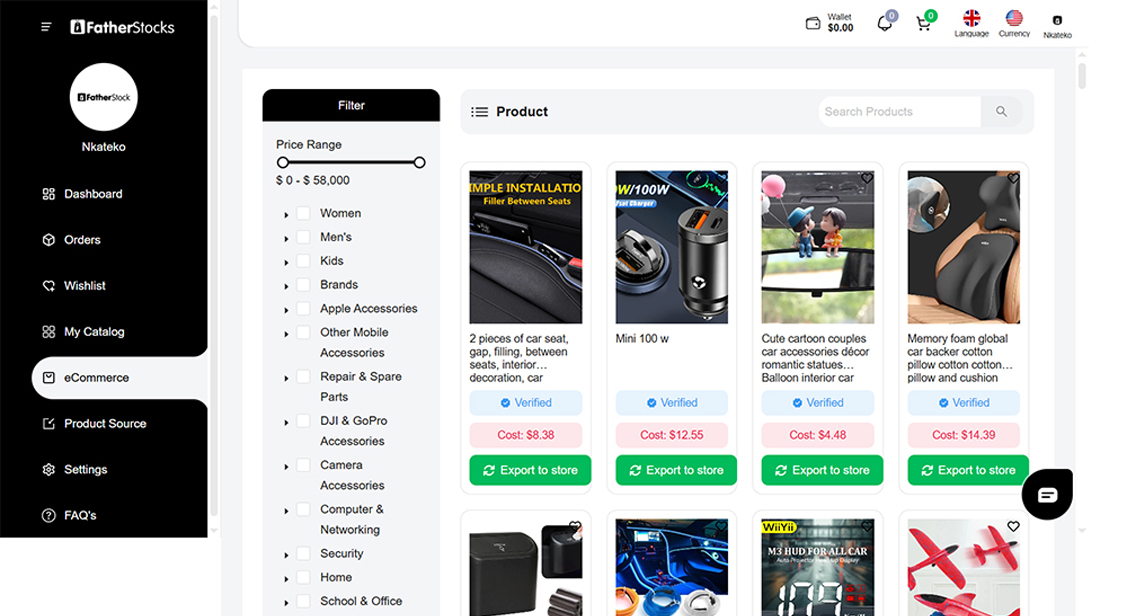Click the list icon beside Product heading
The width and height of the screenshot is (1125, 616).
point(479,112)
